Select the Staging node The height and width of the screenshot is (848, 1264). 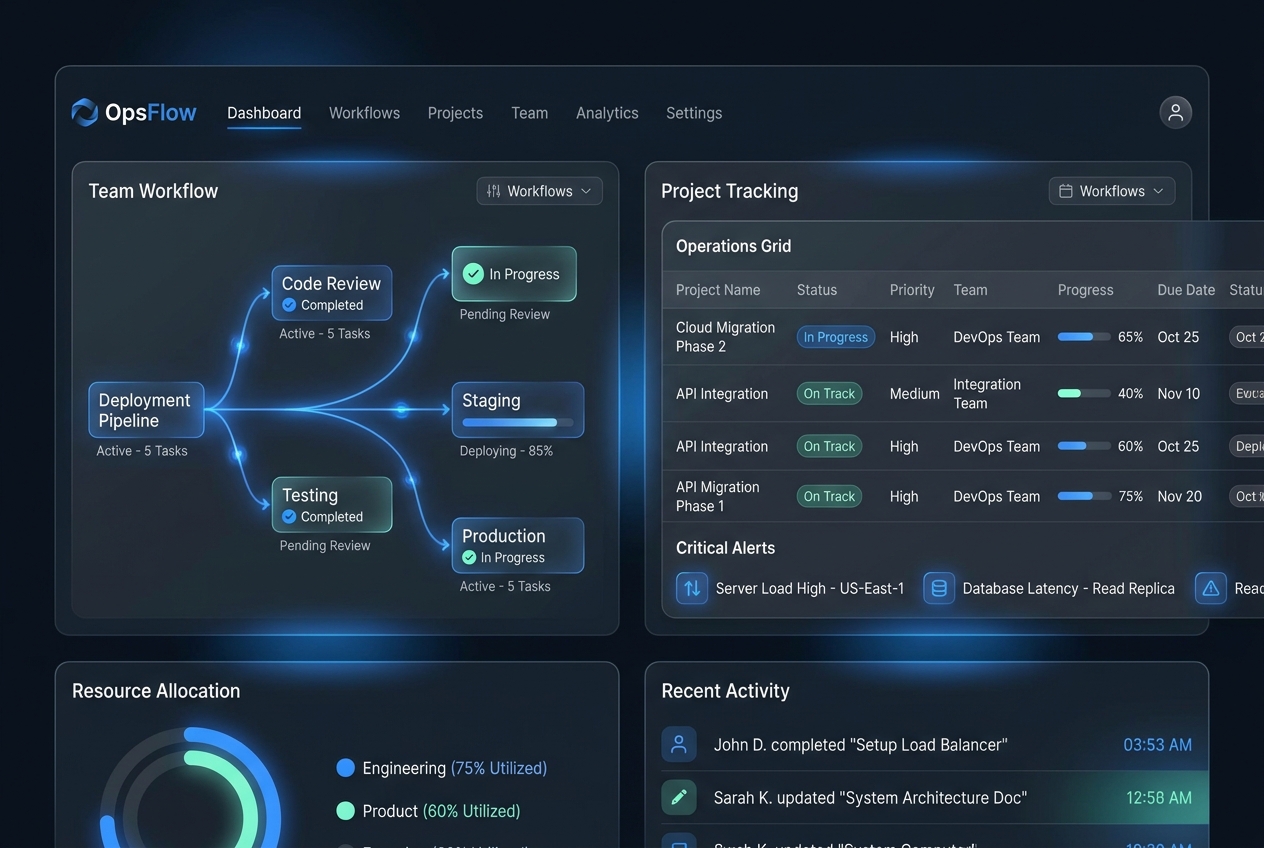click(518, 410)
